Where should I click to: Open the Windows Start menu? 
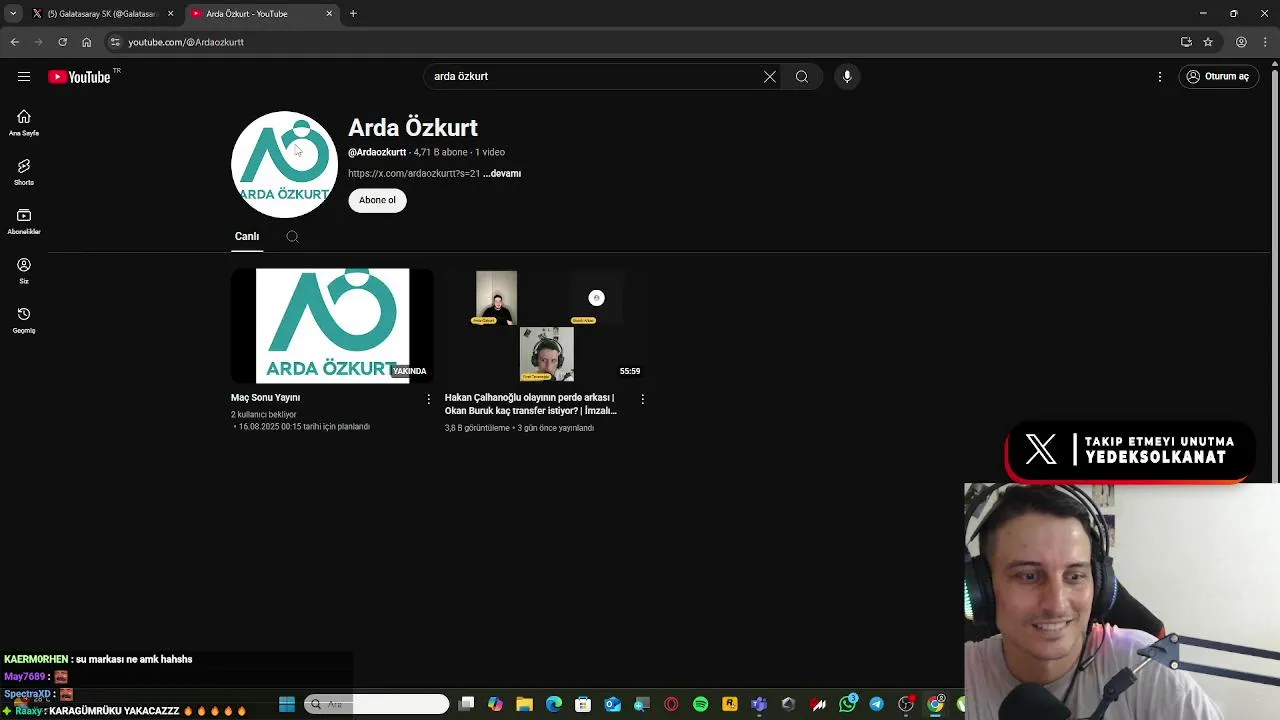tap(287, 704)
